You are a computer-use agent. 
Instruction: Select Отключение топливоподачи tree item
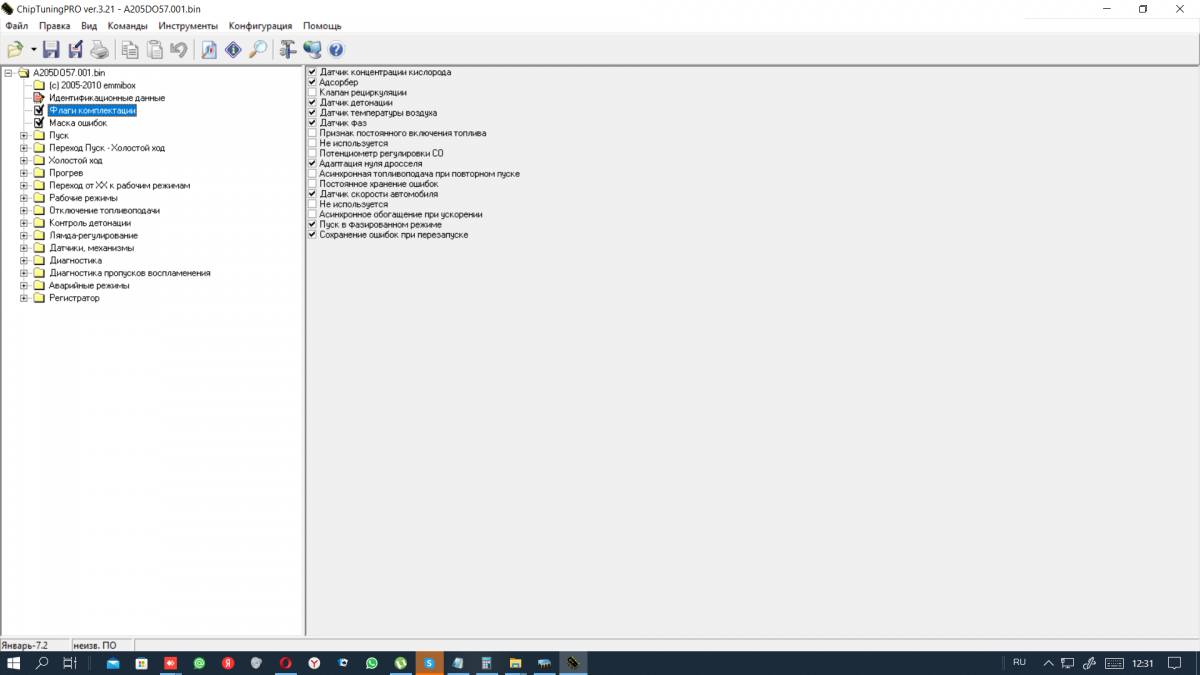point(105,210)
